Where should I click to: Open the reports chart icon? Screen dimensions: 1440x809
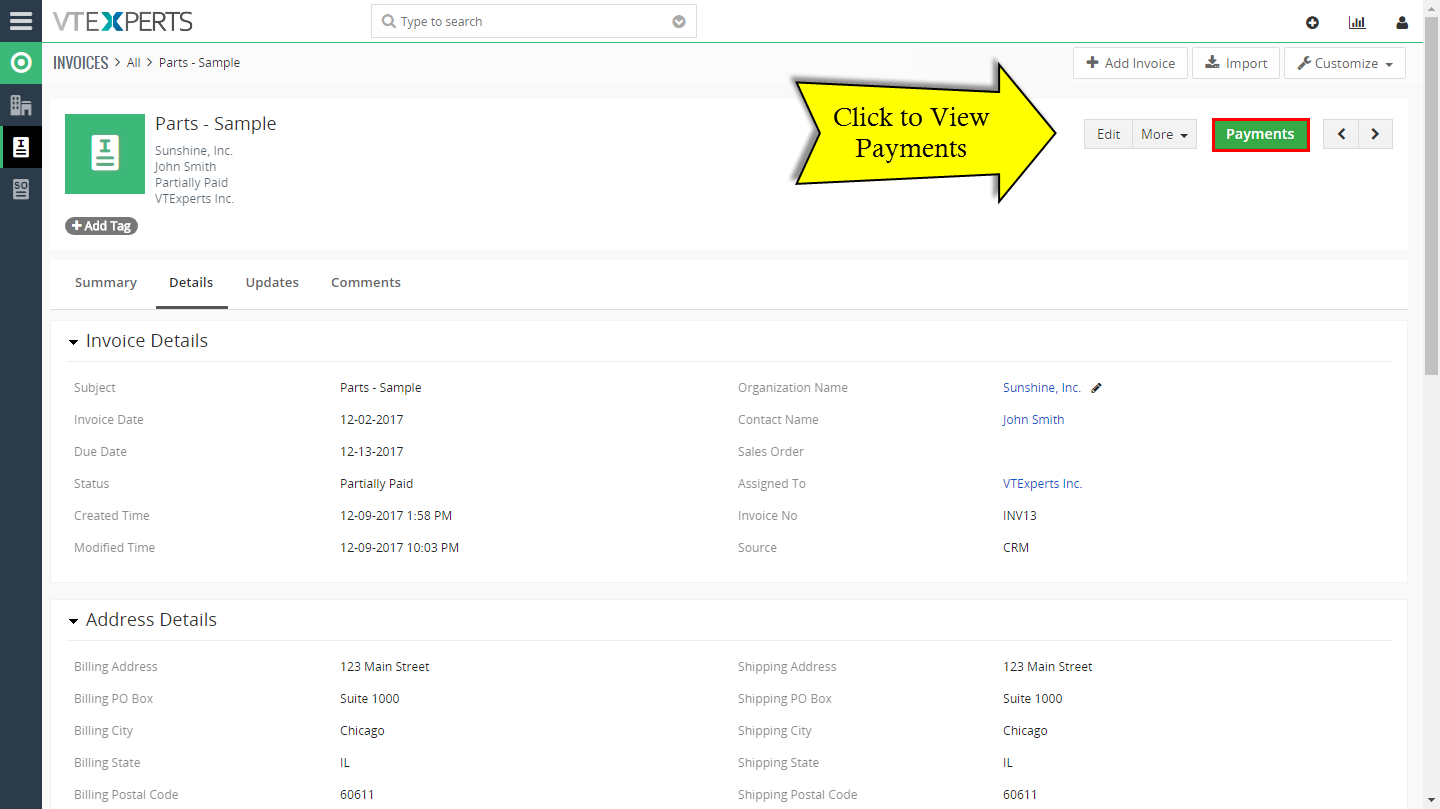(1357, 22)
